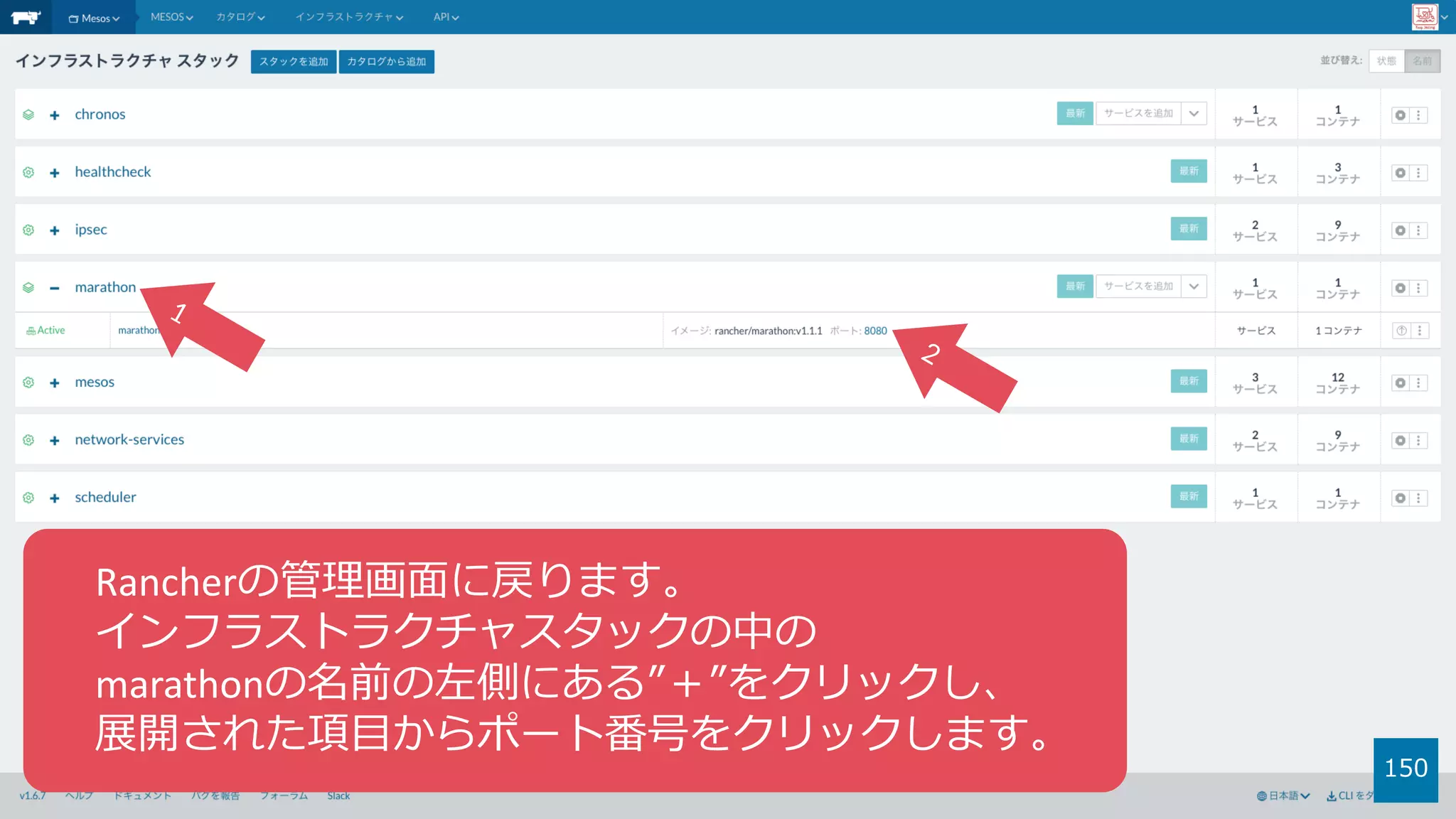Screen dimensions: 1456x819
Task: Click サービスを追加 in marathon row
Action: [x=1138, y=286]
